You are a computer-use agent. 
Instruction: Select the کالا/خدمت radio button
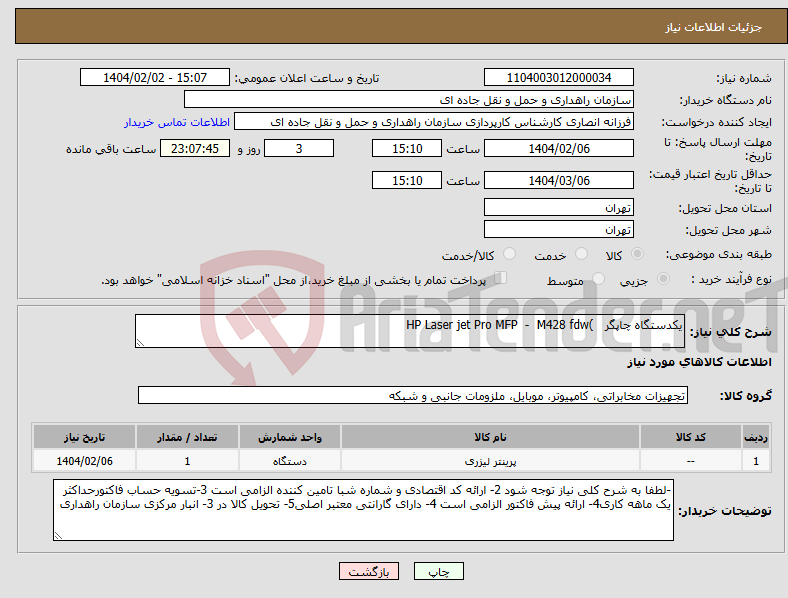tap(510, 254)
